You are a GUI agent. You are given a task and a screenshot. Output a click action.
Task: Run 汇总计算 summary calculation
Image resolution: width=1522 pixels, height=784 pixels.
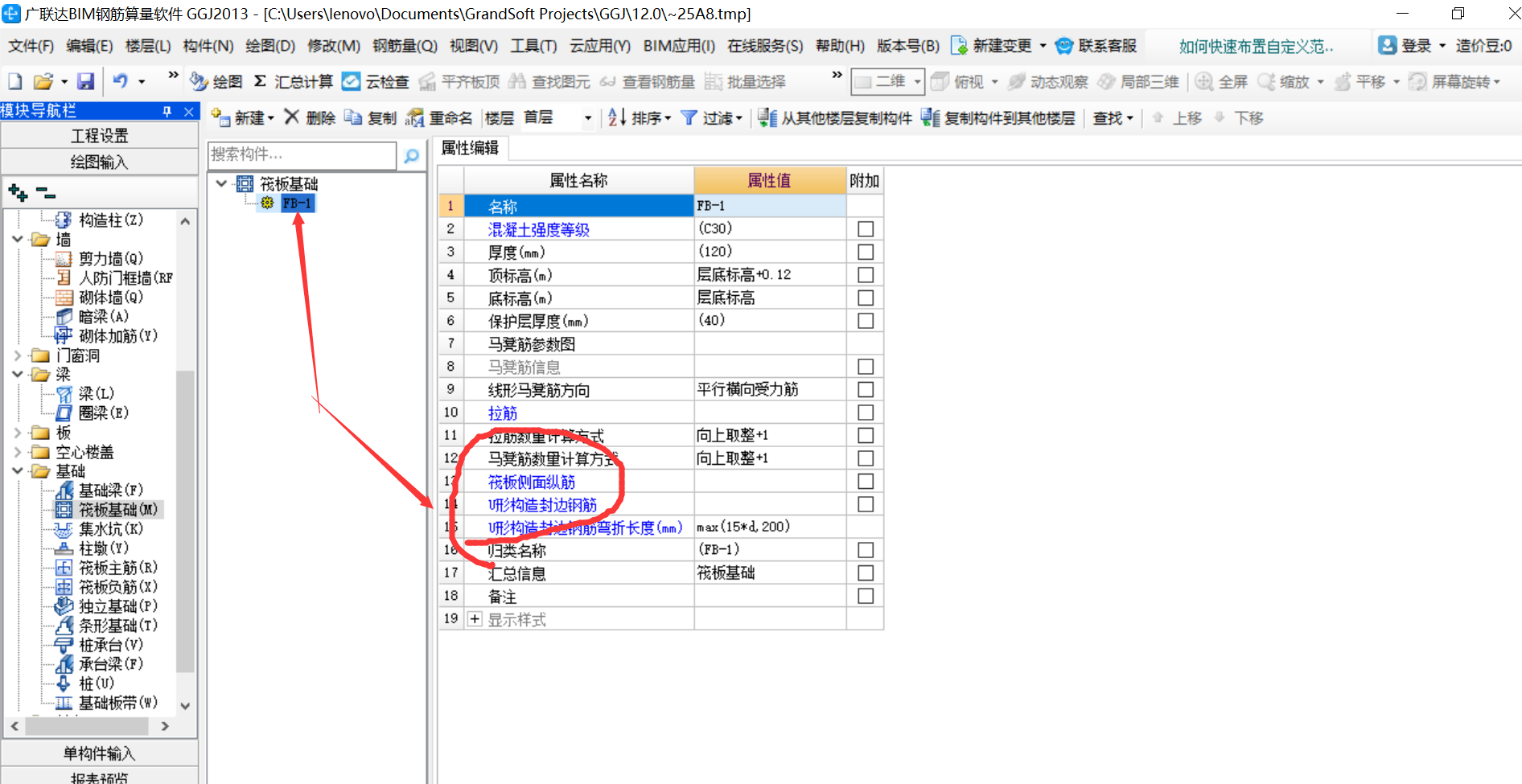(x=293, y=81)
